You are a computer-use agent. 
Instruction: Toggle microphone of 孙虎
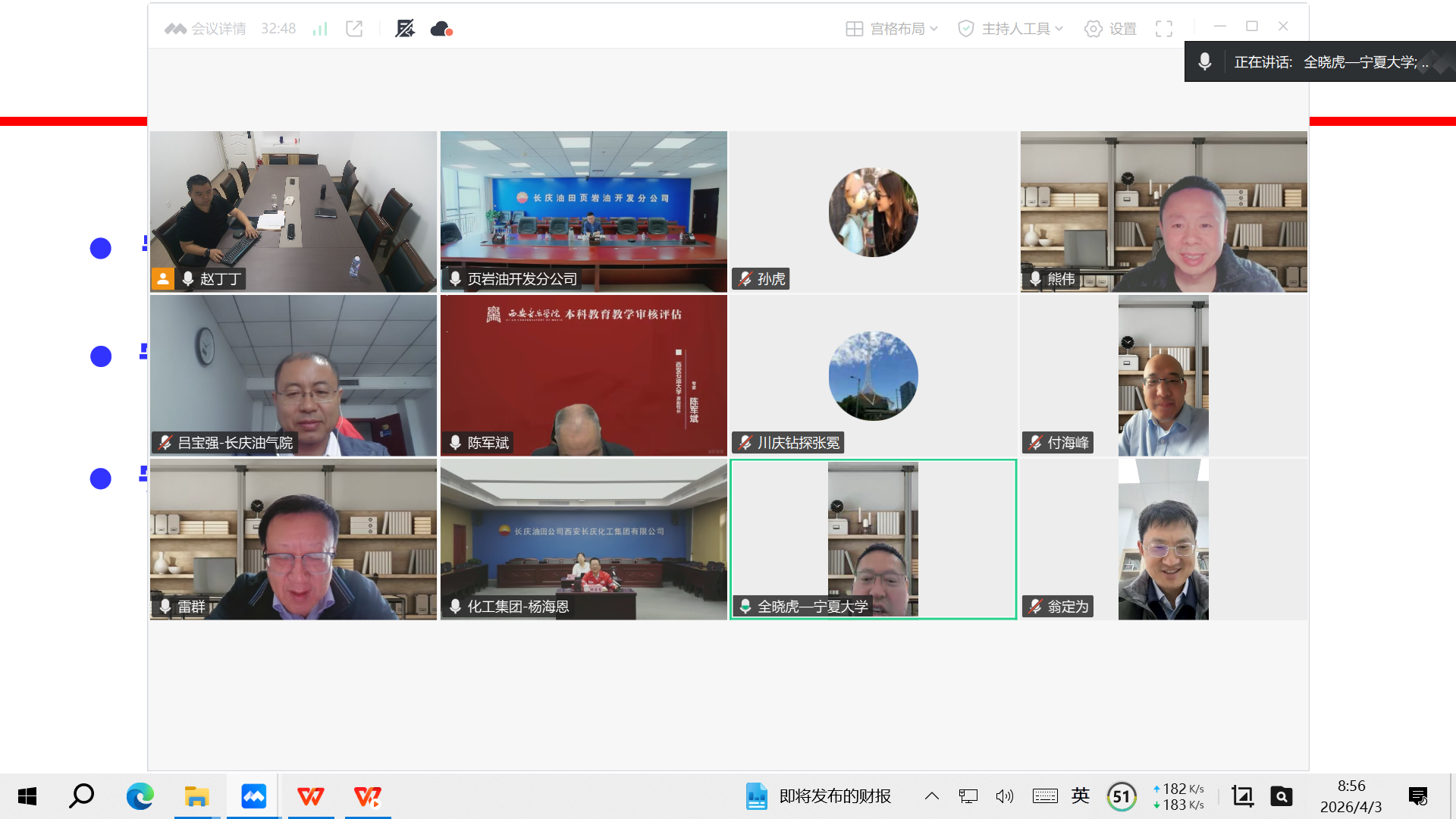745,279
